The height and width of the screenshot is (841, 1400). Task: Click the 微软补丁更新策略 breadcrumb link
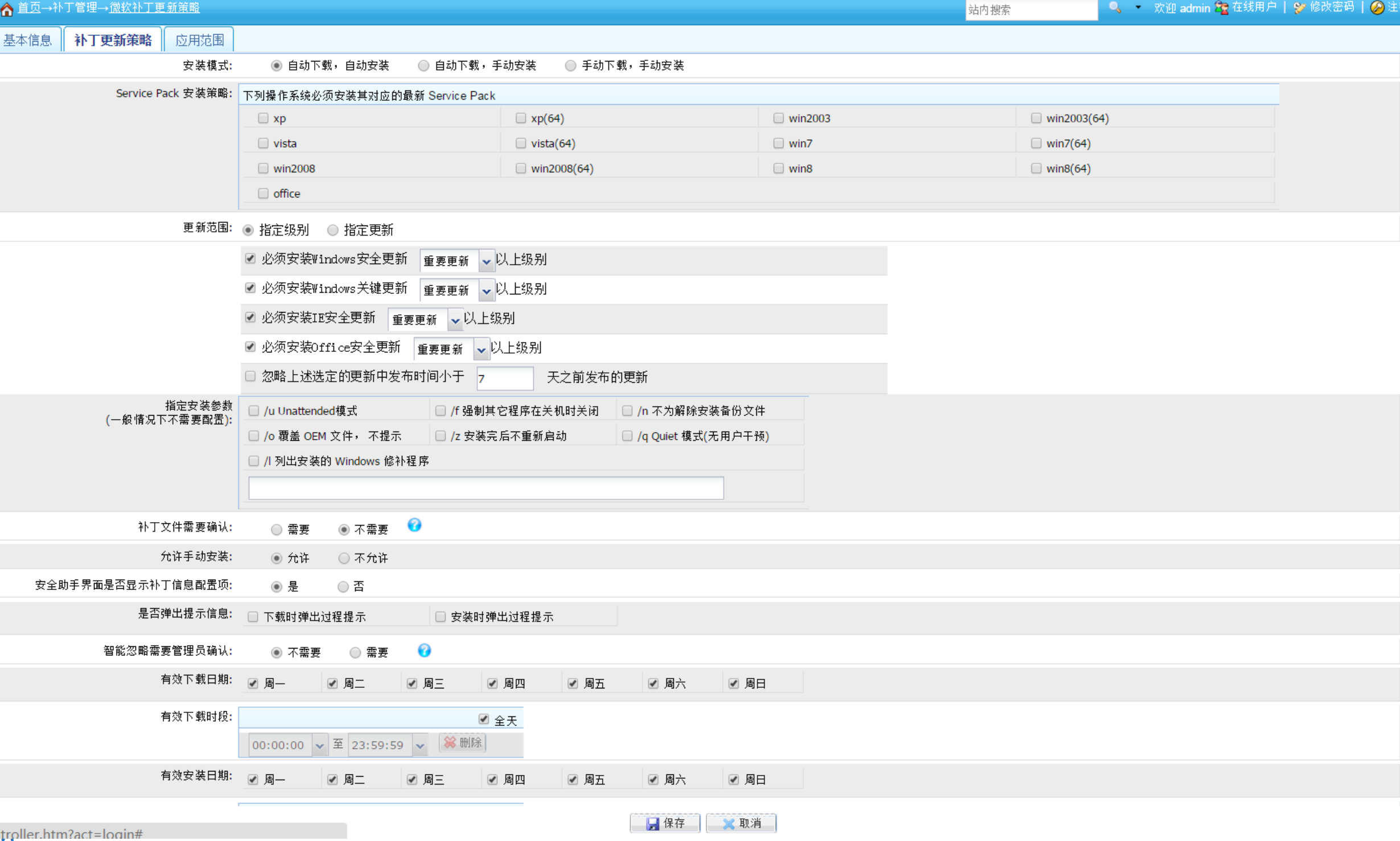pyautogui.click(x=154, y=7)
